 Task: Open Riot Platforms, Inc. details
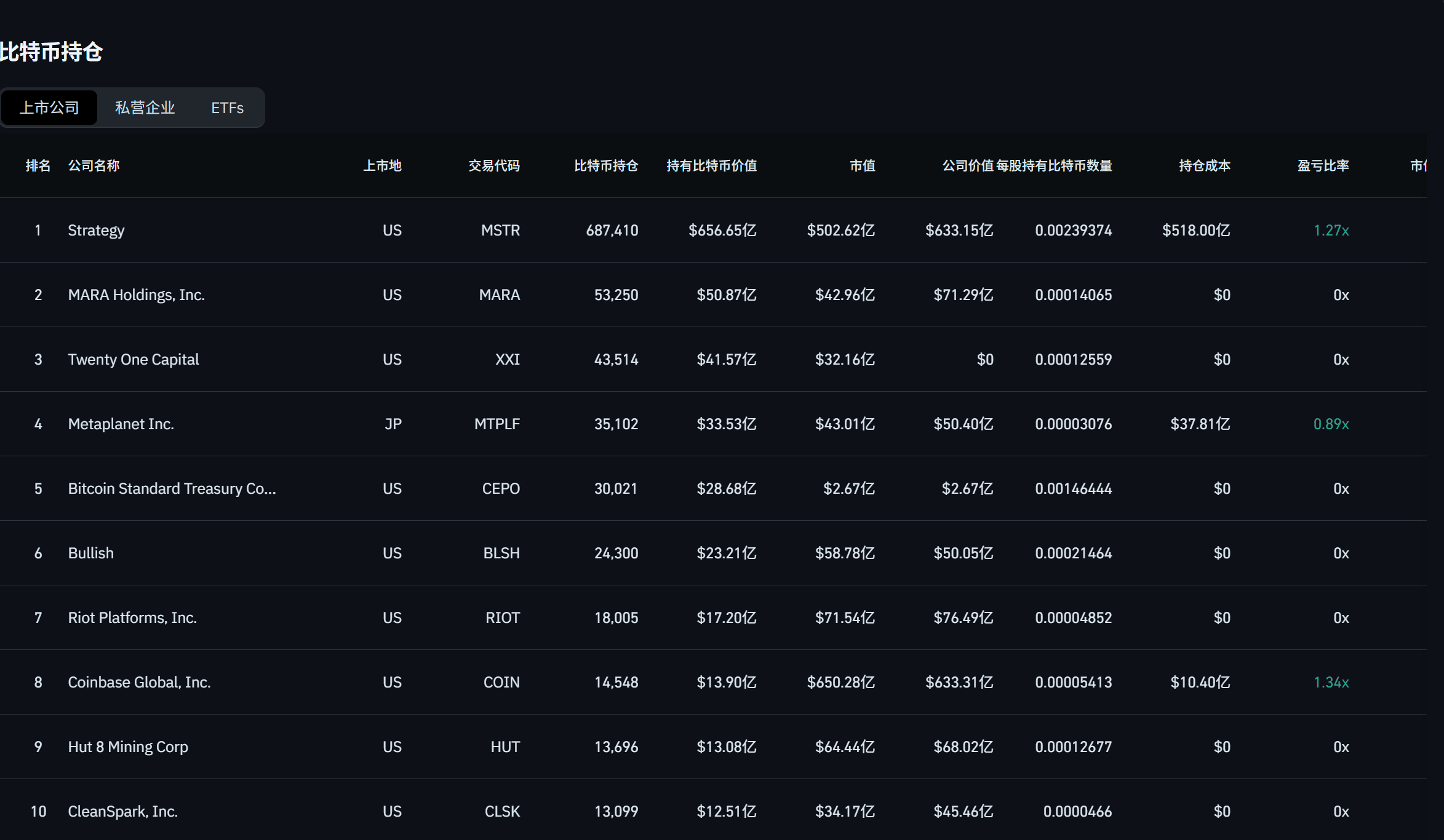[132, 617]
